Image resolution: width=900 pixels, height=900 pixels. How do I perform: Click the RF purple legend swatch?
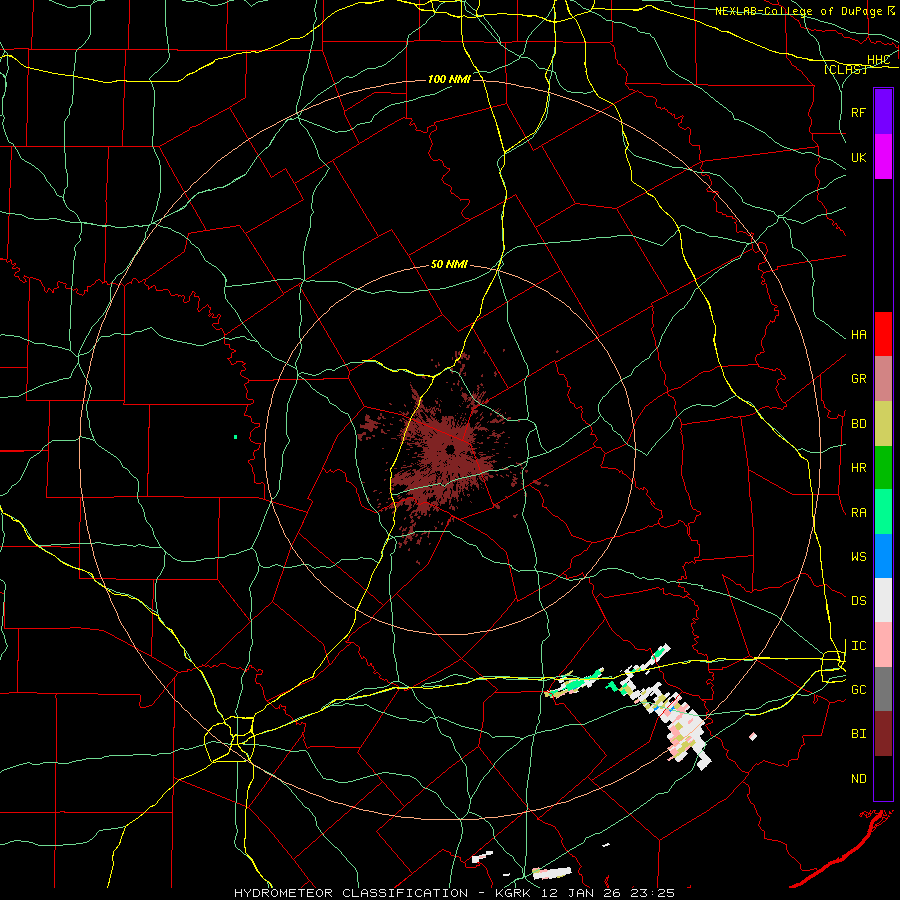point(883,112)
